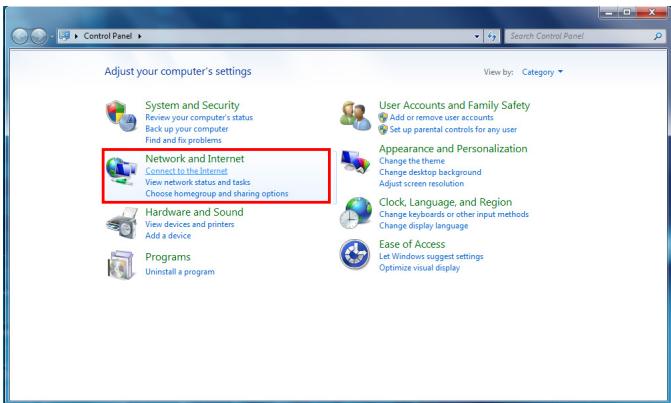671x403 pixels.
Task: Open Appearance and Personalization heading
Action: click(x=453, y=149)
